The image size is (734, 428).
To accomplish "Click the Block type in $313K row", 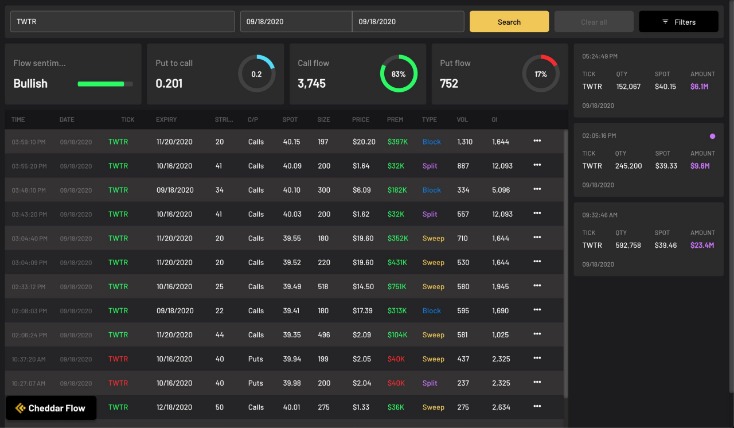I will tap(432, 310).
